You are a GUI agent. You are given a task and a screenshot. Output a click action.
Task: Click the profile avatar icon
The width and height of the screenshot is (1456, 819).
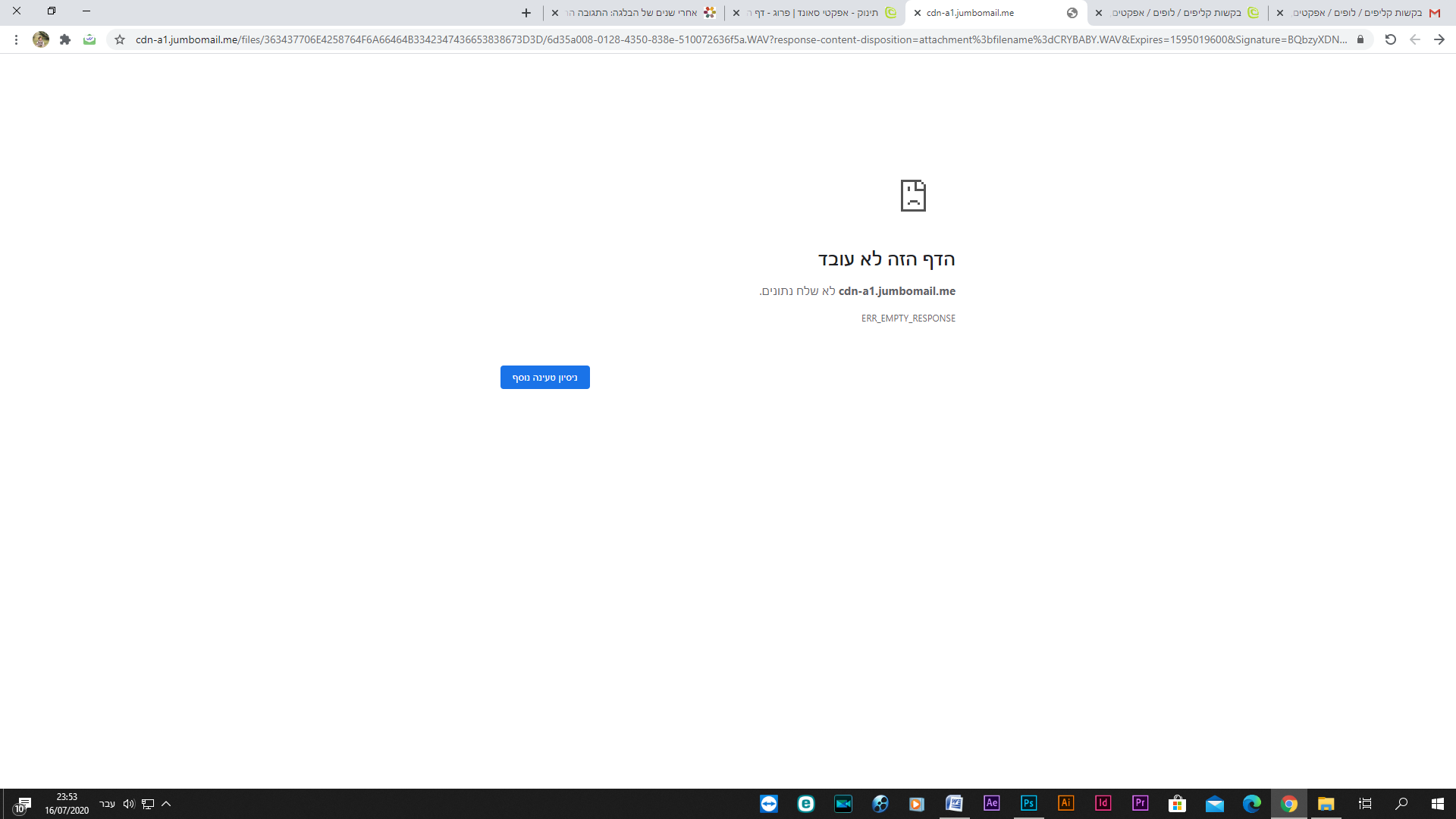coord(41,39)
